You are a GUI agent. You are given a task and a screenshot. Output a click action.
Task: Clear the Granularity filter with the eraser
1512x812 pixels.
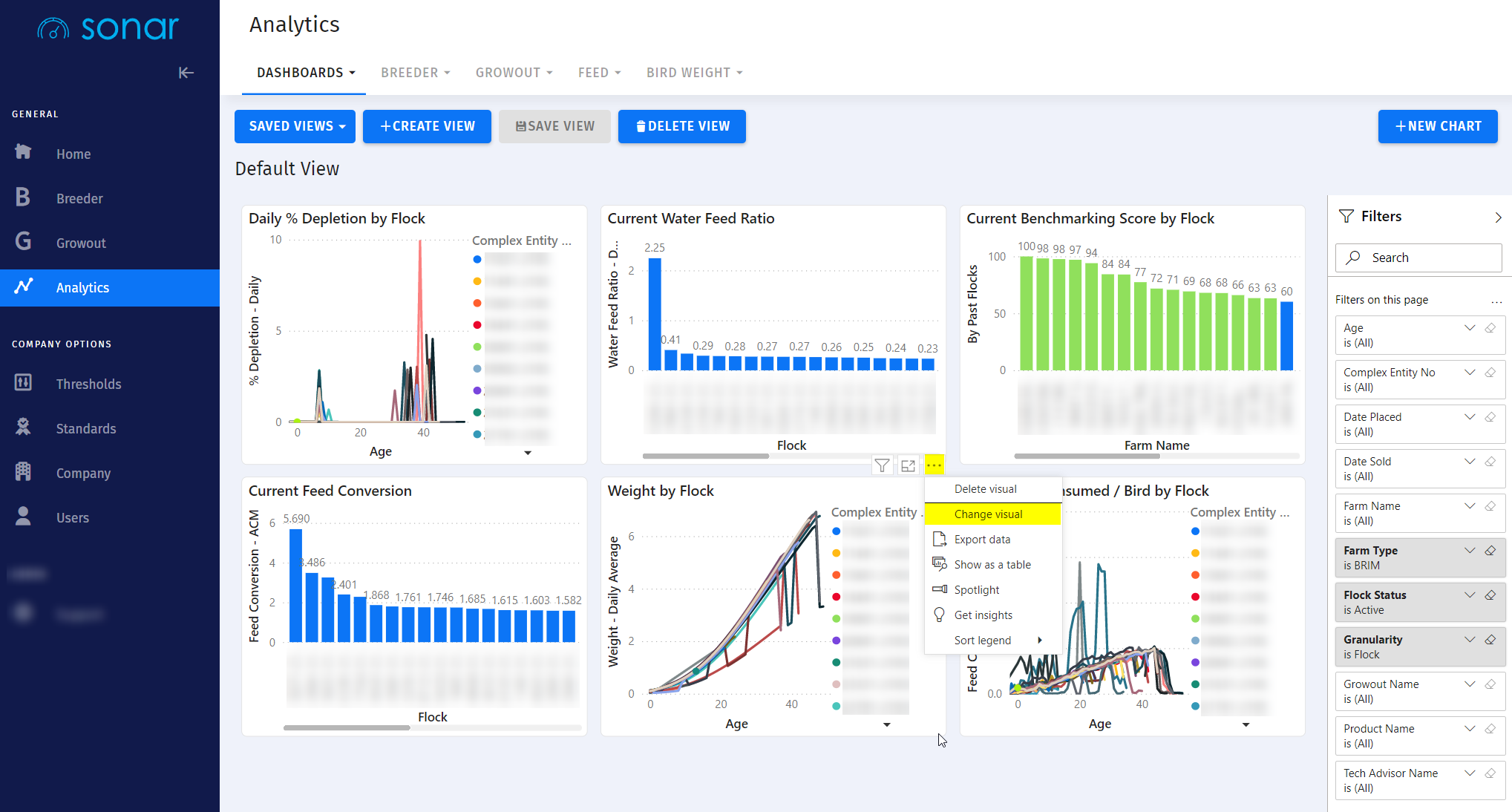pos(1490,640)
